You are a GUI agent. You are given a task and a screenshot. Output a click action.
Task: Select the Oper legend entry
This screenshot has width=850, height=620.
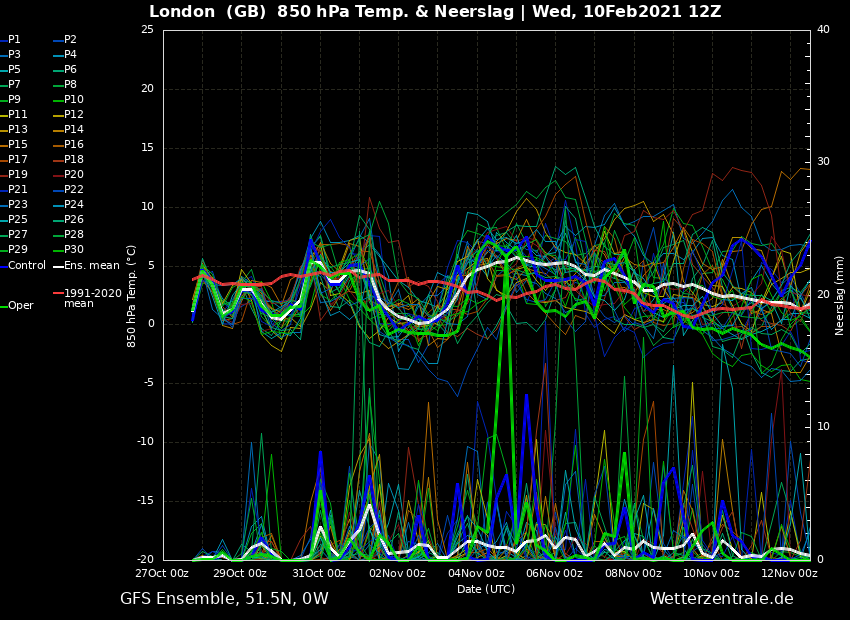click(20, 306)
